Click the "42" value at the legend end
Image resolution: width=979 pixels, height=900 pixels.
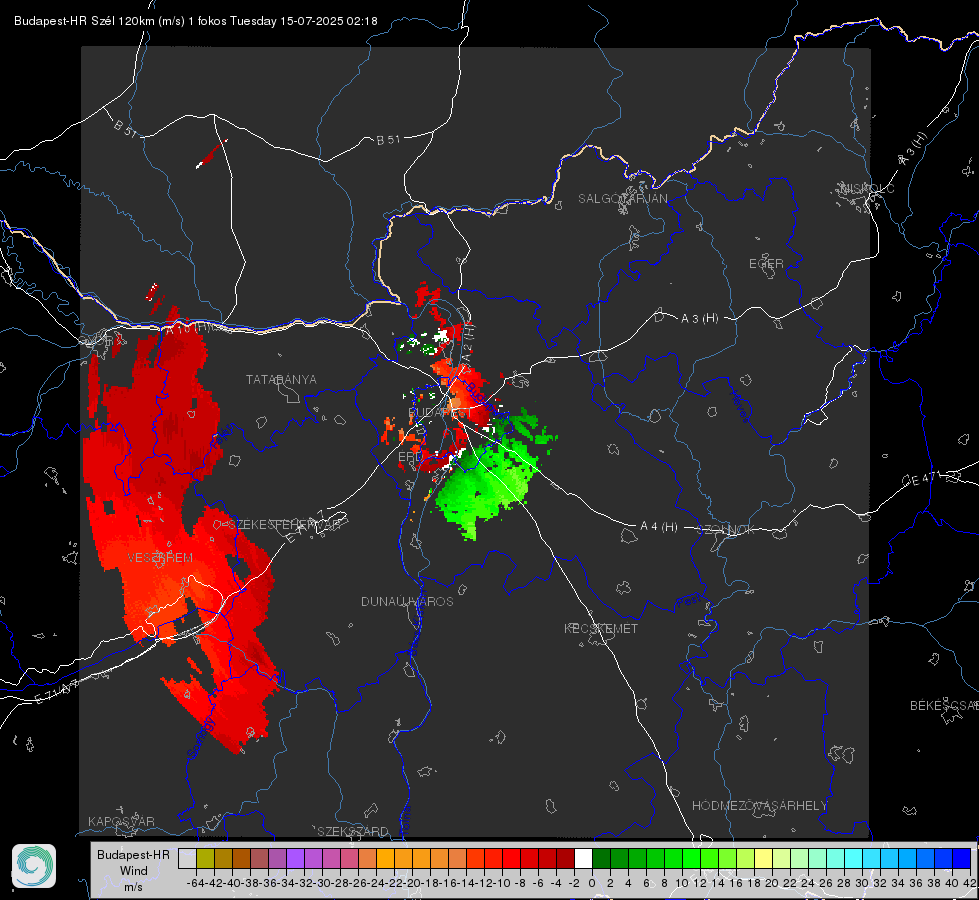tap(969, 883)
